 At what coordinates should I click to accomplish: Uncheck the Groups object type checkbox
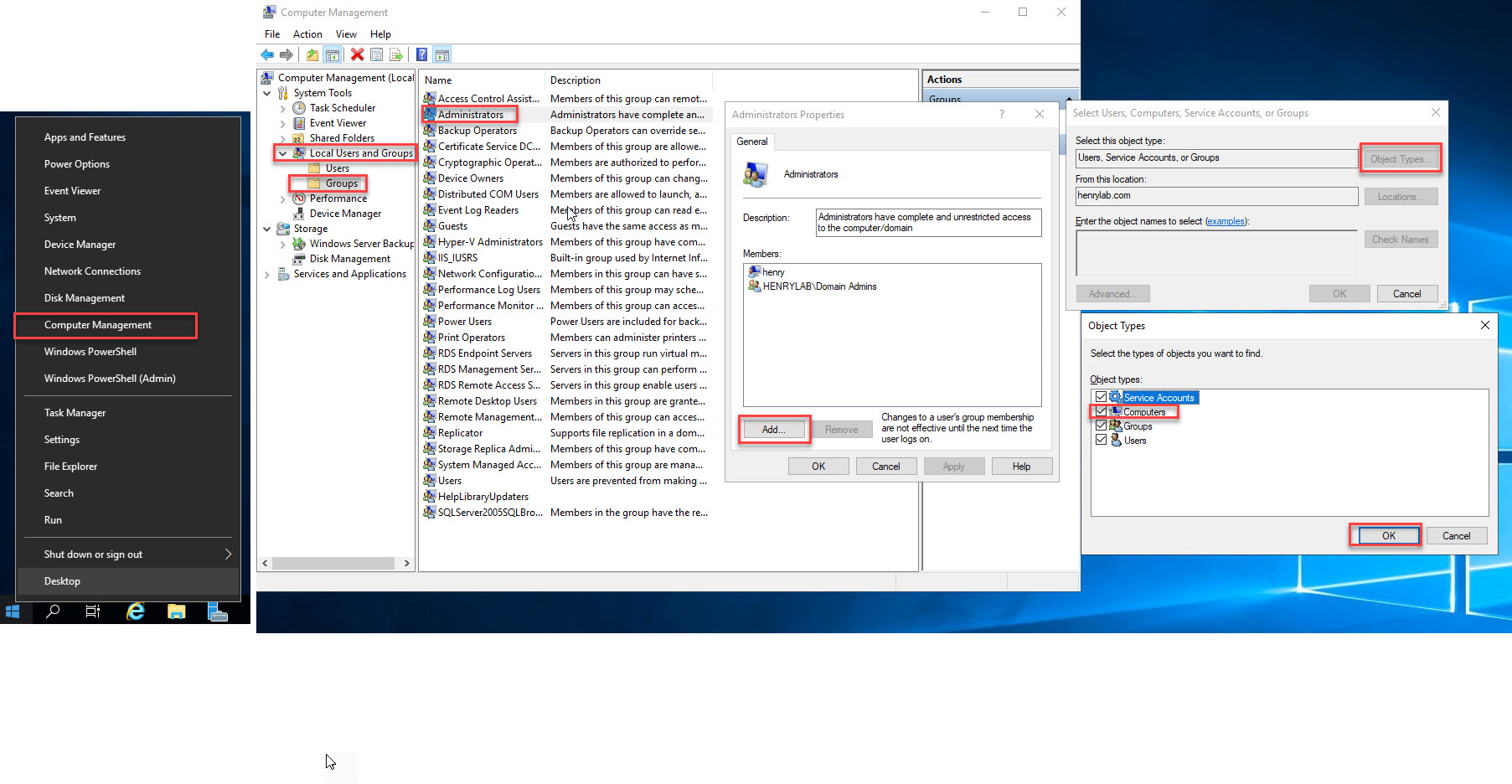coord(1101,426)
